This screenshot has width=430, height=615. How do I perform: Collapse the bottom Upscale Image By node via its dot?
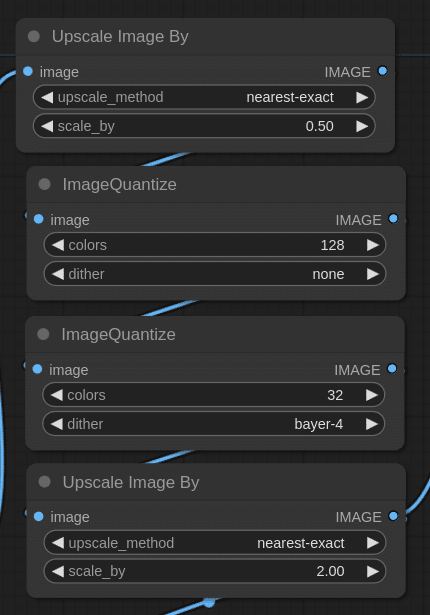(x=44, y=482)
